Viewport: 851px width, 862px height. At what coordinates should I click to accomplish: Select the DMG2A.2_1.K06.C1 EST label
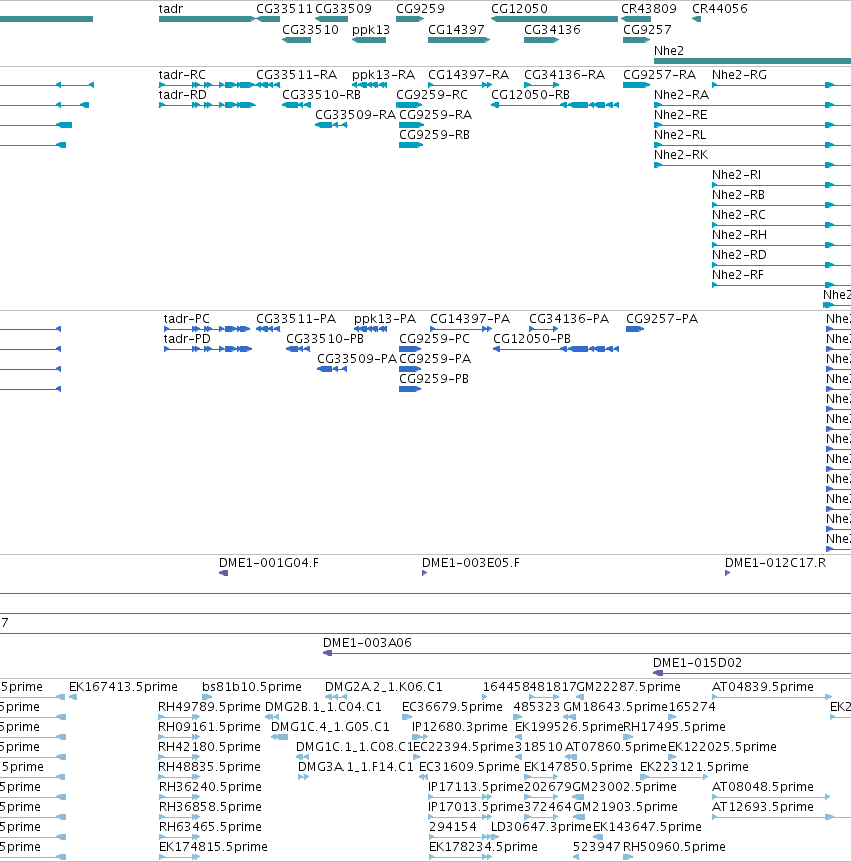(384, 687)
